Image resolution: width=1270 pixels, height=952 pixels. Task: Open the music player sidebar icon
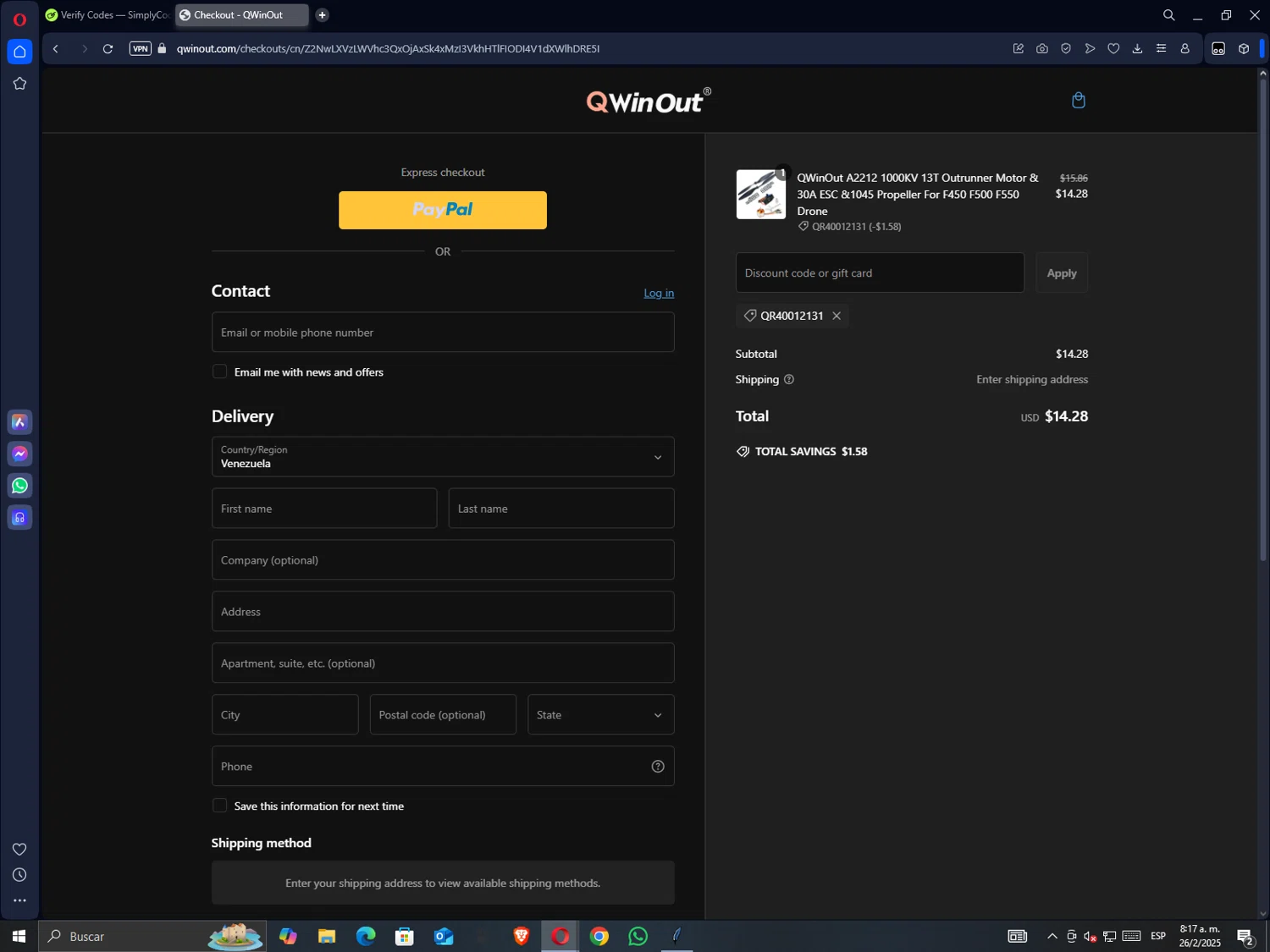click(x=19, y=518)
